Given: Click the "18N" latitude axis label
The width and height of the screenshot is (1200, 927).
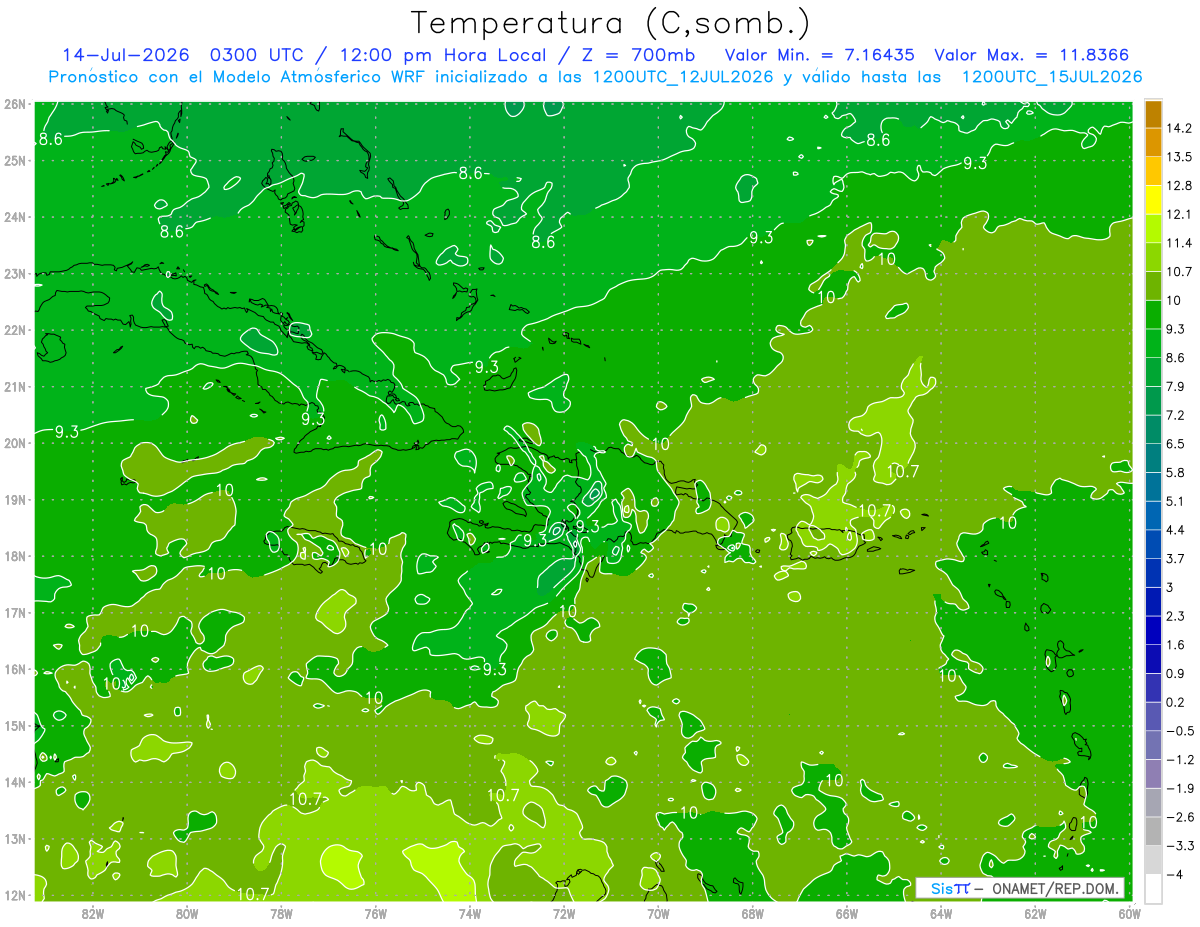Looking at the screenshot, I should [15, 557].
